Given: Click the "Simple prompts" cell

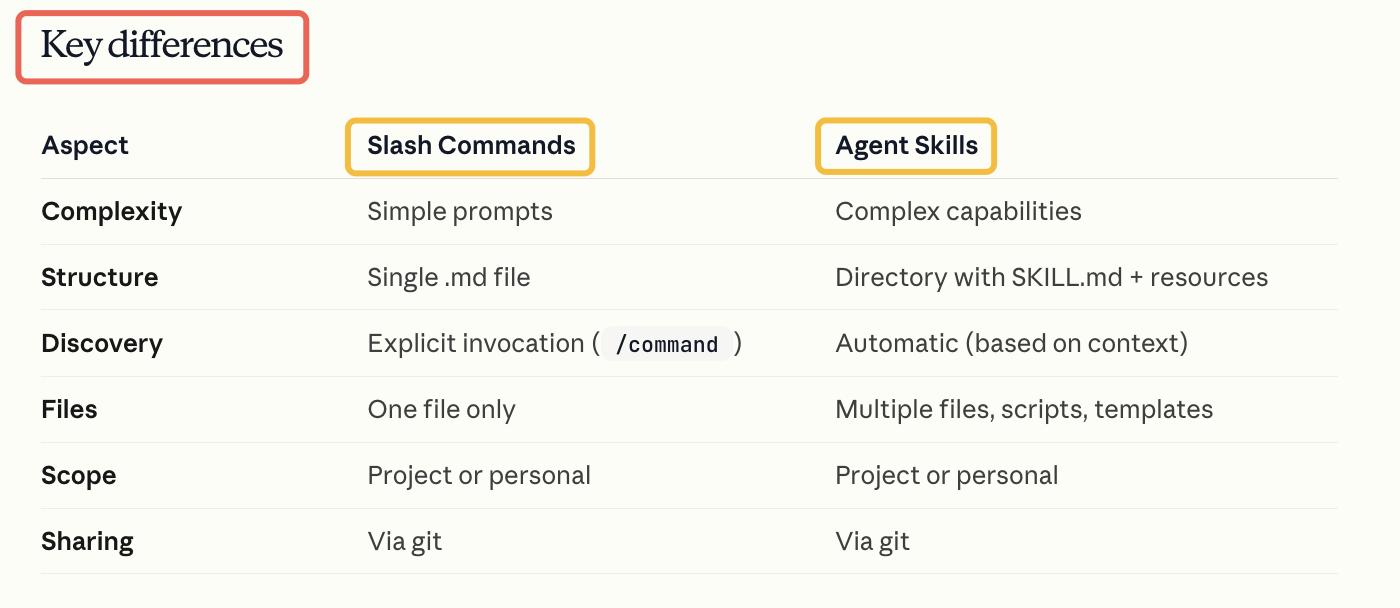Looking at the screenshot, I should [x=459, y=212].
